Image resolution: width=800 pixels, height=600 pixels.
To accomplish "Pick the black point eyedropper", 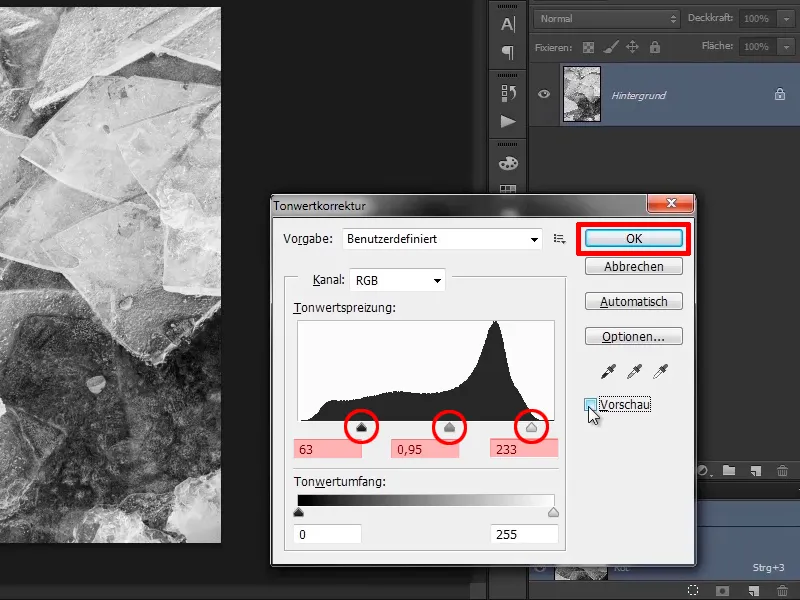I will [x=608, y=371].
